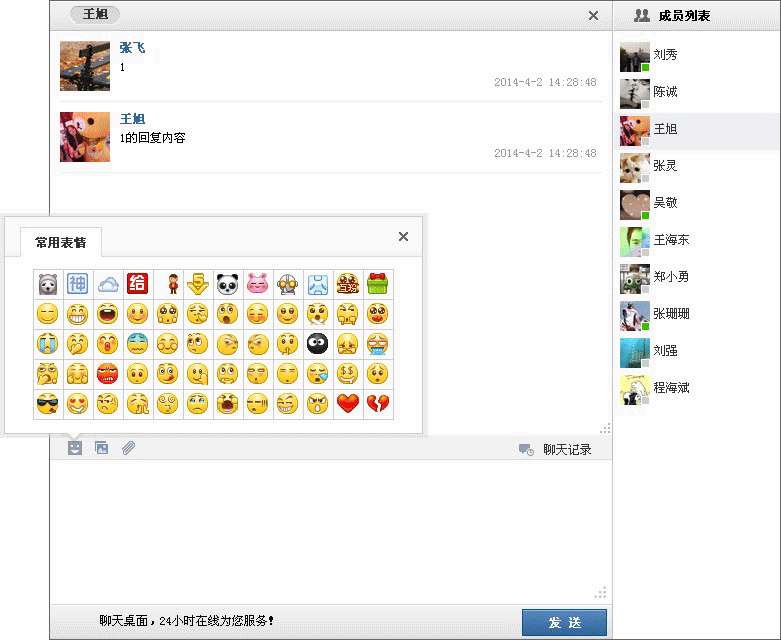This screenshot has width=781, height=640.
Task: Close the emoji popup panel
Action: point(403,237)
